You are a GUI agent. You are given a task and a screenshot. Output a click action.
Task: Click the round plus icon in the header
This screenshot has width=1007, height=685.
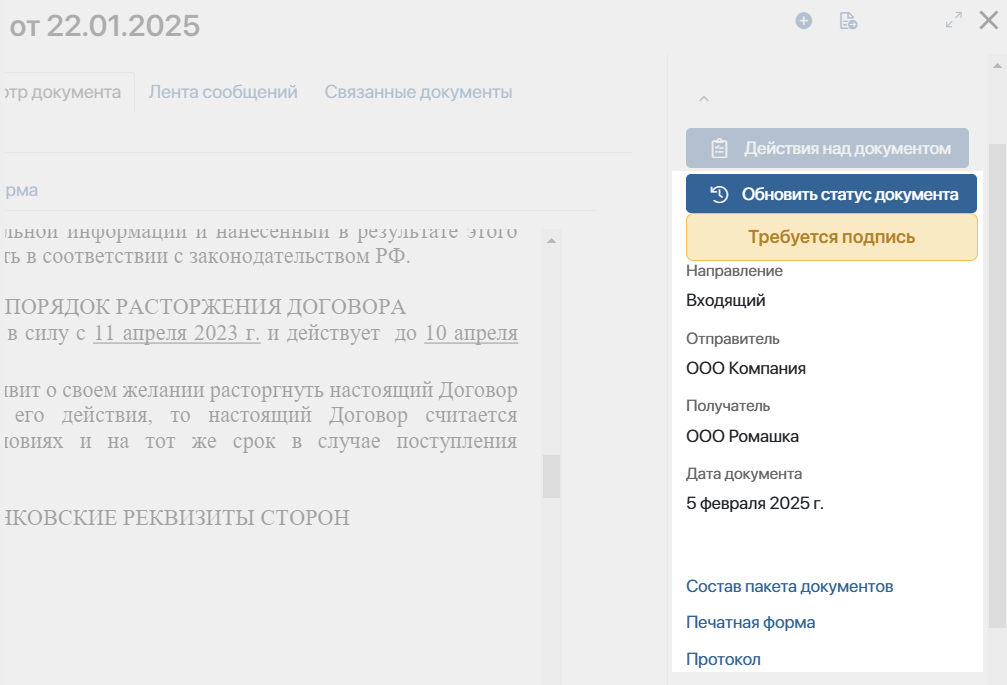[x=803, y=20]
